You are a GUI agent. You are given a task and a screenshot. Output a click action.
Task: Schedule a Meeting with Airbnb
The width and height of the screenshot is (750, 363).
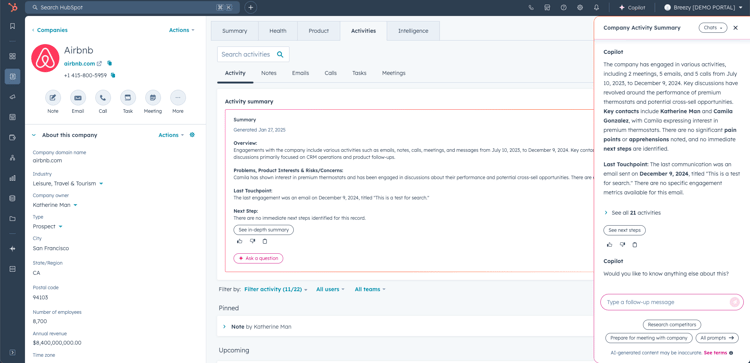click(x=153, y=98)
